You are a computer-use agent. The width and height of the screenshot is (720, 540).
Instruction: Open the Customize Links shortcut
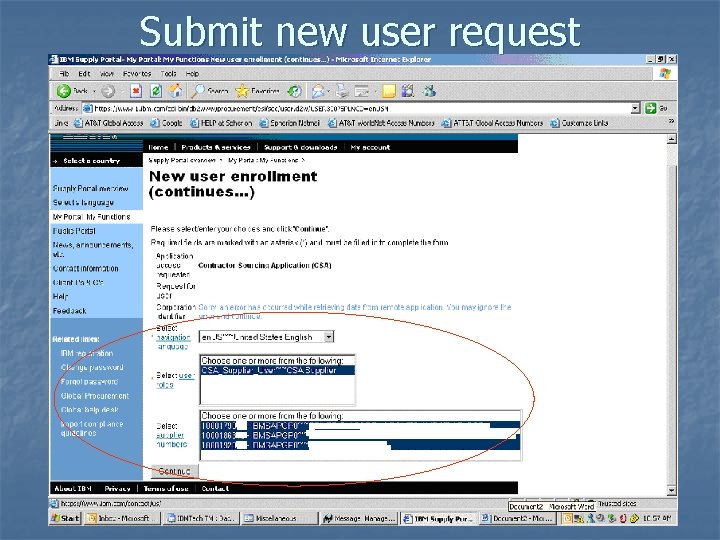coord(579,123)
